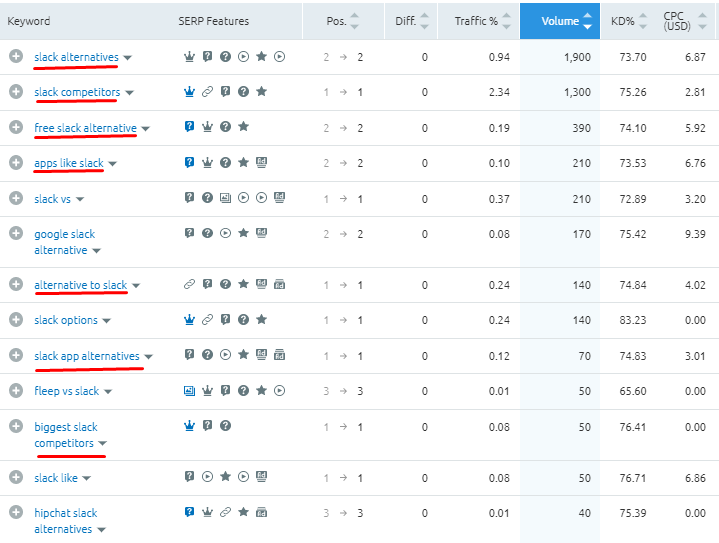Click the image pack icon in slack vs row

click(225, 198)
